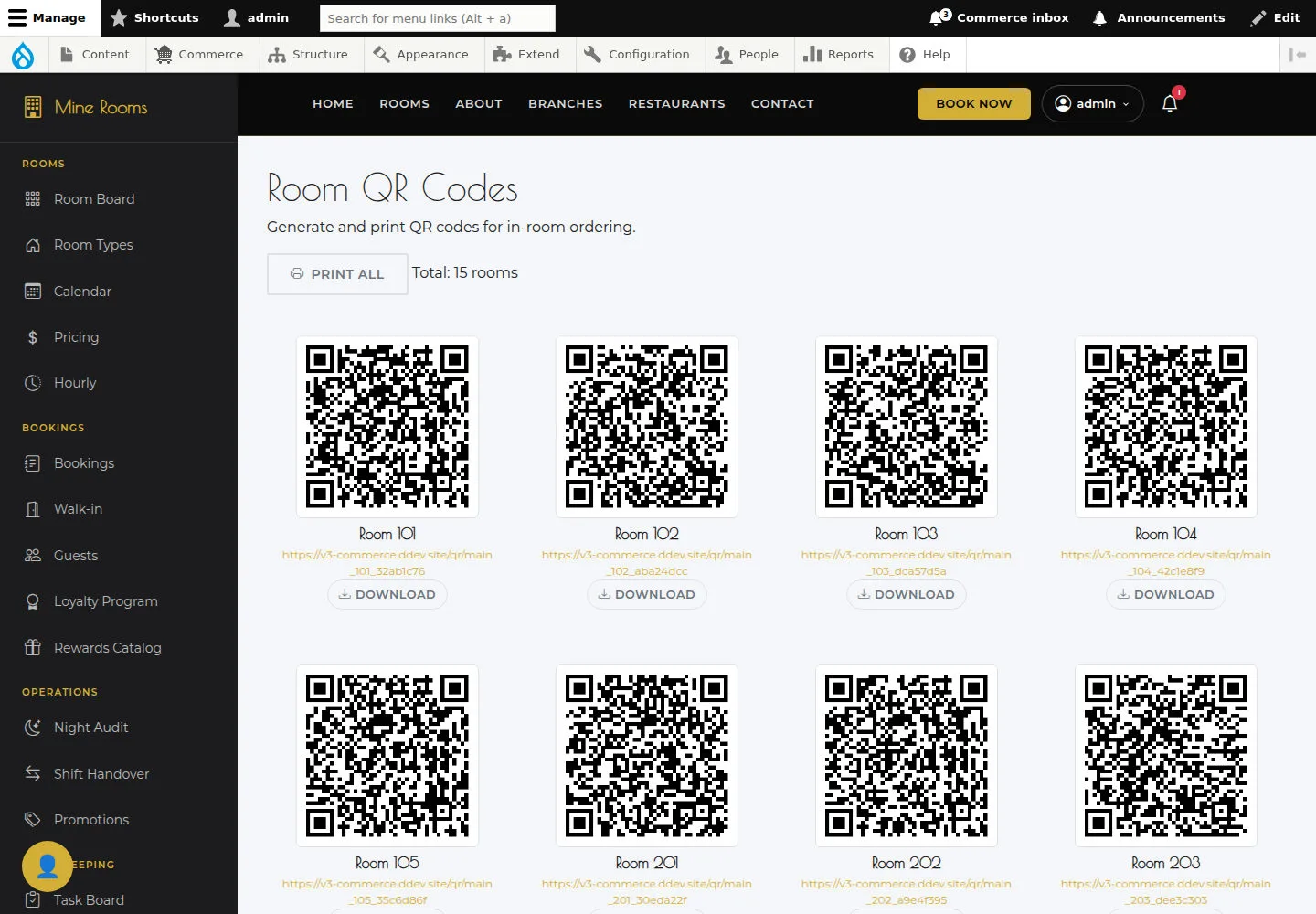1316x914 pixels.
Task: Click the Pricing dollar icon
Action: tap(33, 337)
